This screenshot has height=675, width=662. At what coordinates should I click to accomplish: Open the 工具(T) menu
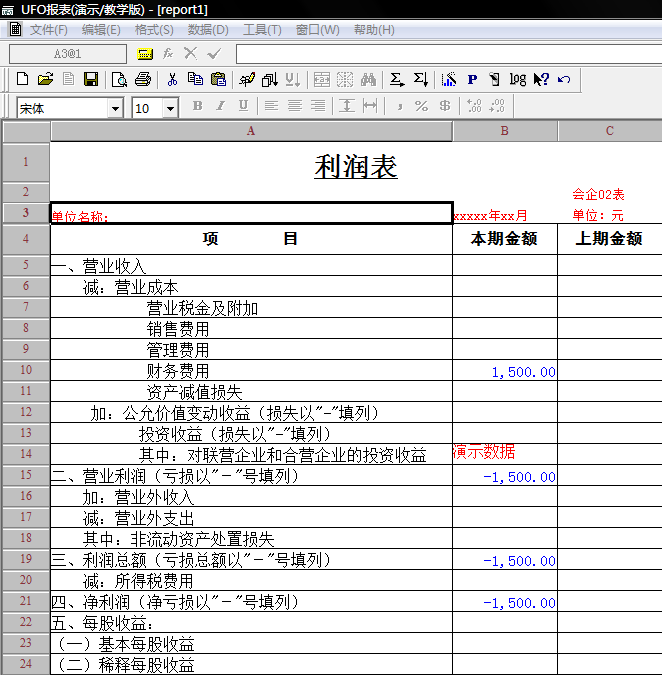tap(262, 30)
